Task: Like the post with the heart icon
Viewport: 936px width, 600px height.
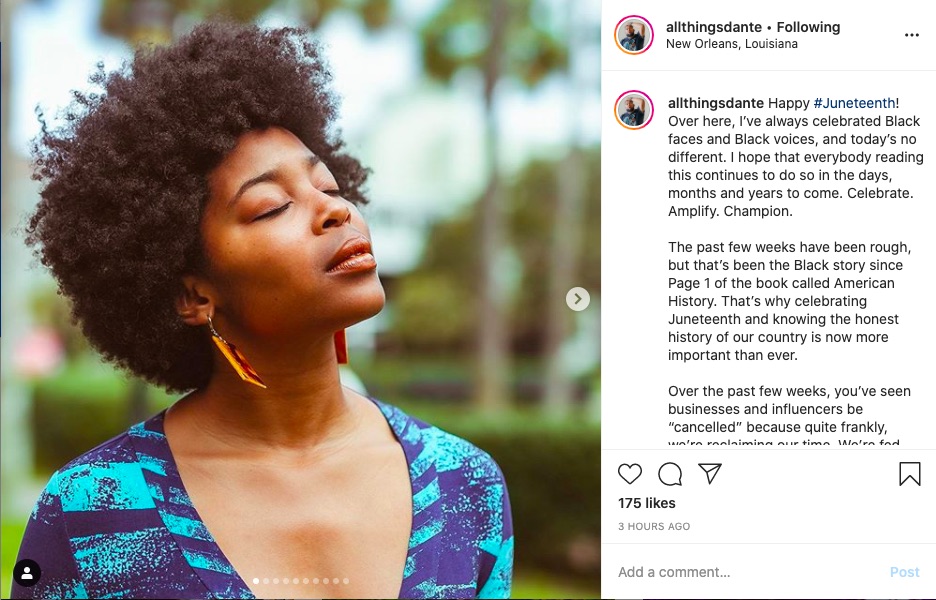Action: (x=630, y=474)
